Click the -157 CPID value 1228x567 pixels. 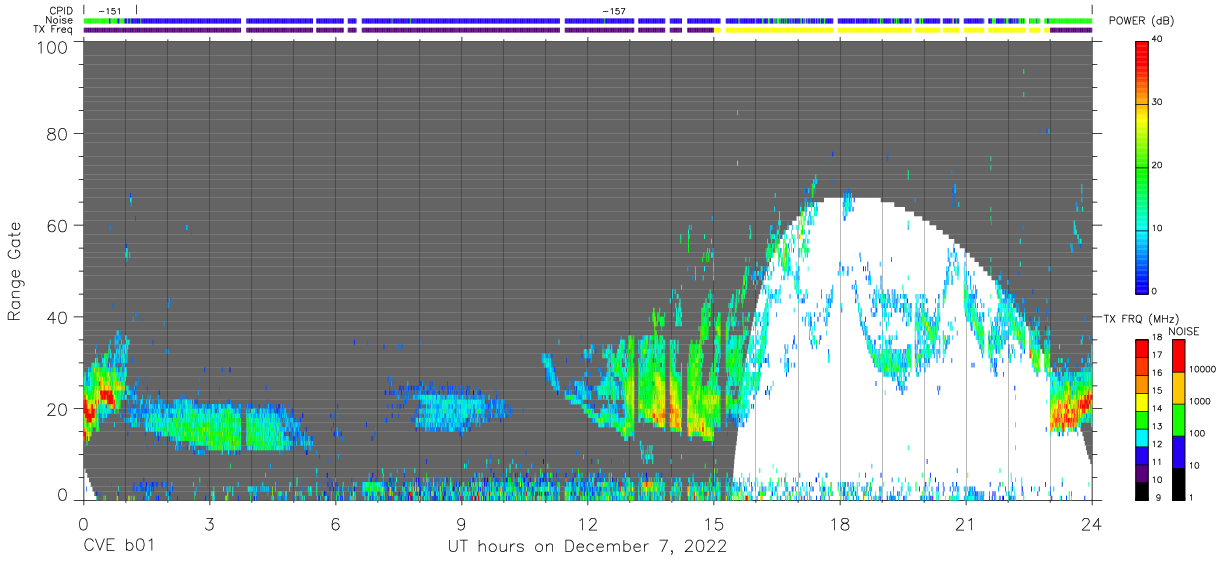coord(614,11)
